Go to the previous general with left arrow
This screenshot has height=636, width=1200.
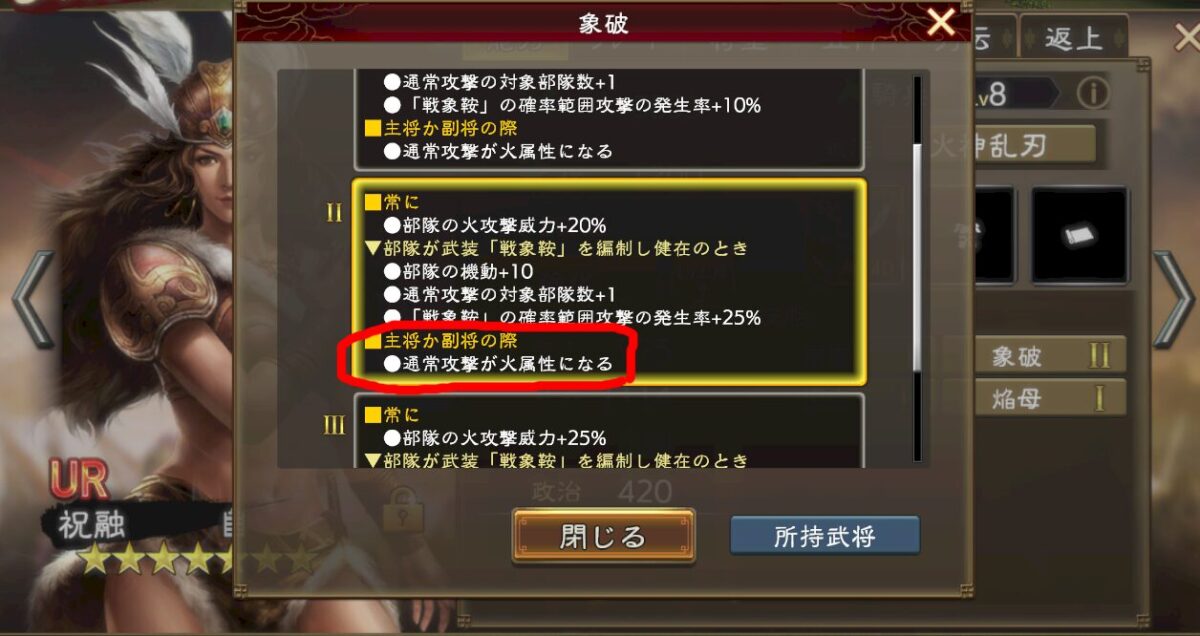coord(30,299)
